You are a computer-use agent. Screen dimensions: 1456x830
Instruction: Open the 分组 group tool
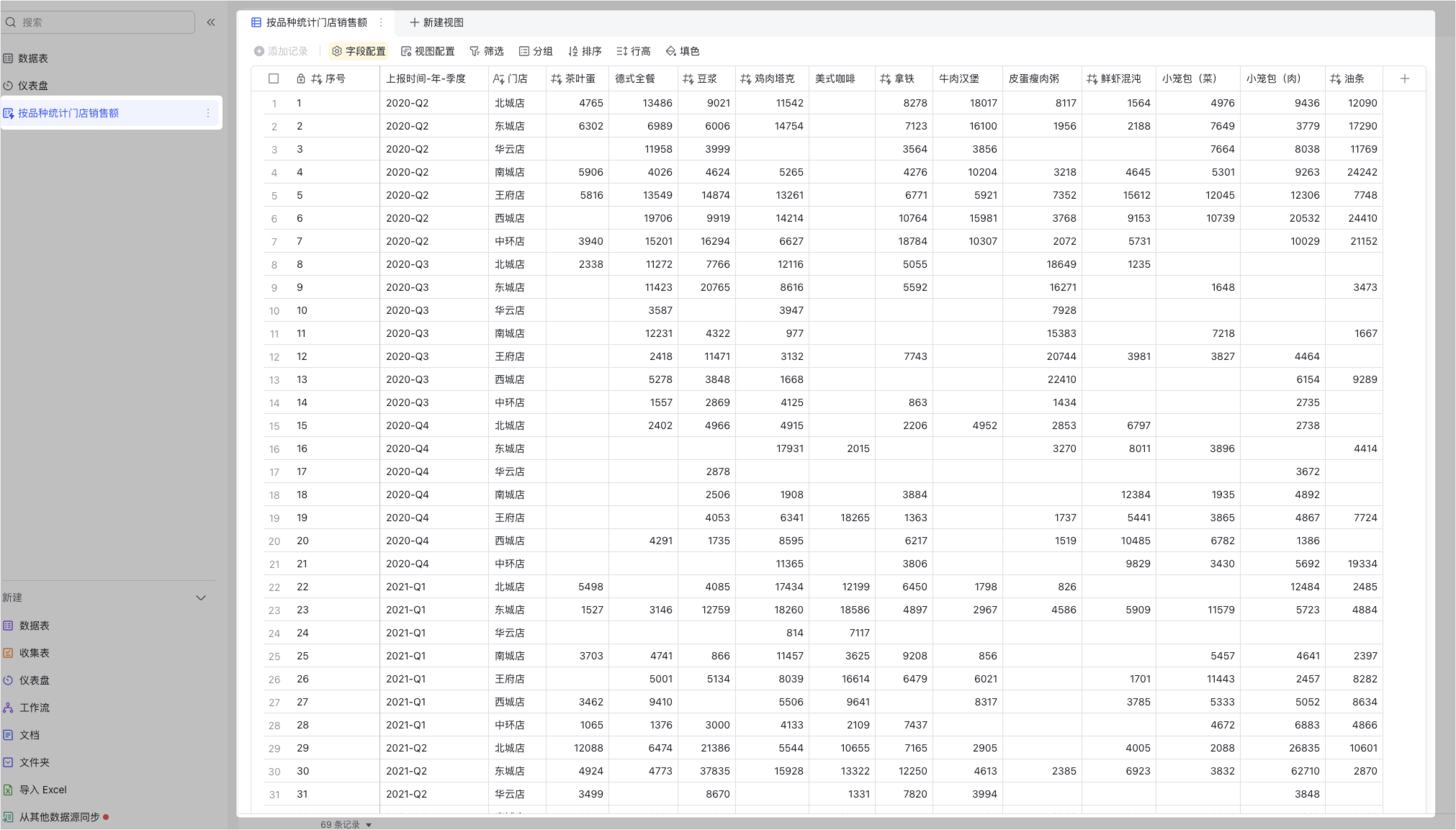point(536,51)
